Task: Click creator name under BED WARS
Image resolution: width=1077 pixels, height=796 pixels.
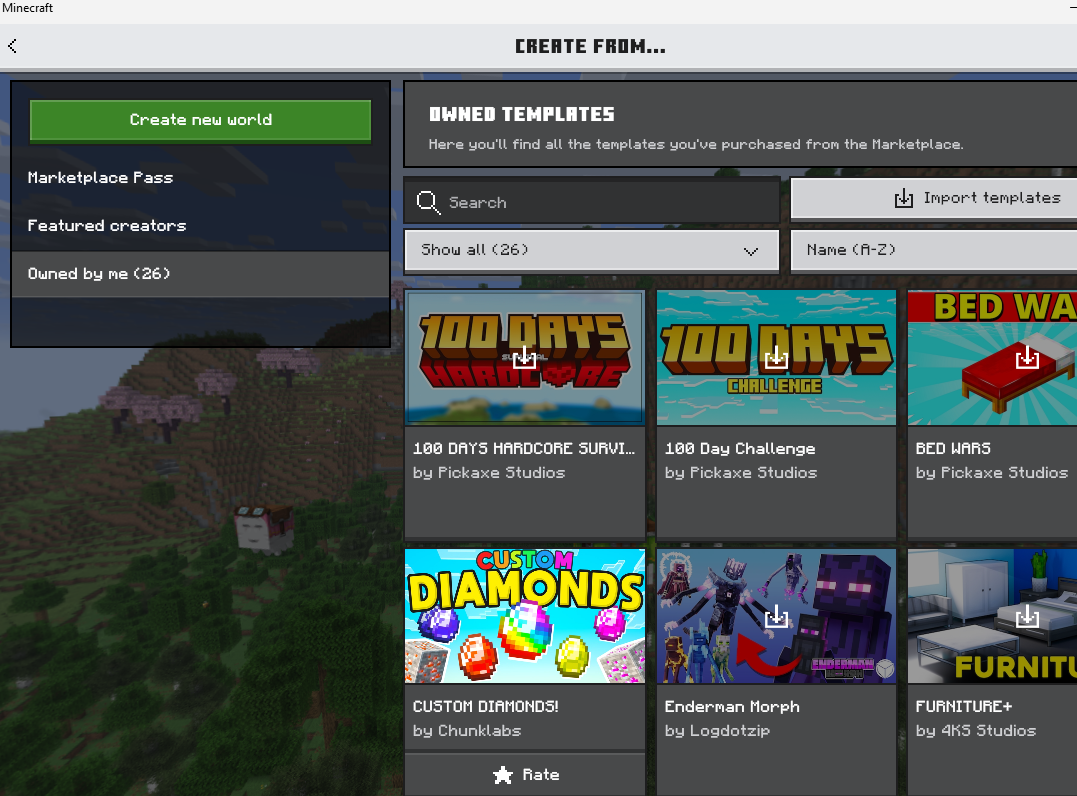Action: pyautogui.click(x=992, y=473)
